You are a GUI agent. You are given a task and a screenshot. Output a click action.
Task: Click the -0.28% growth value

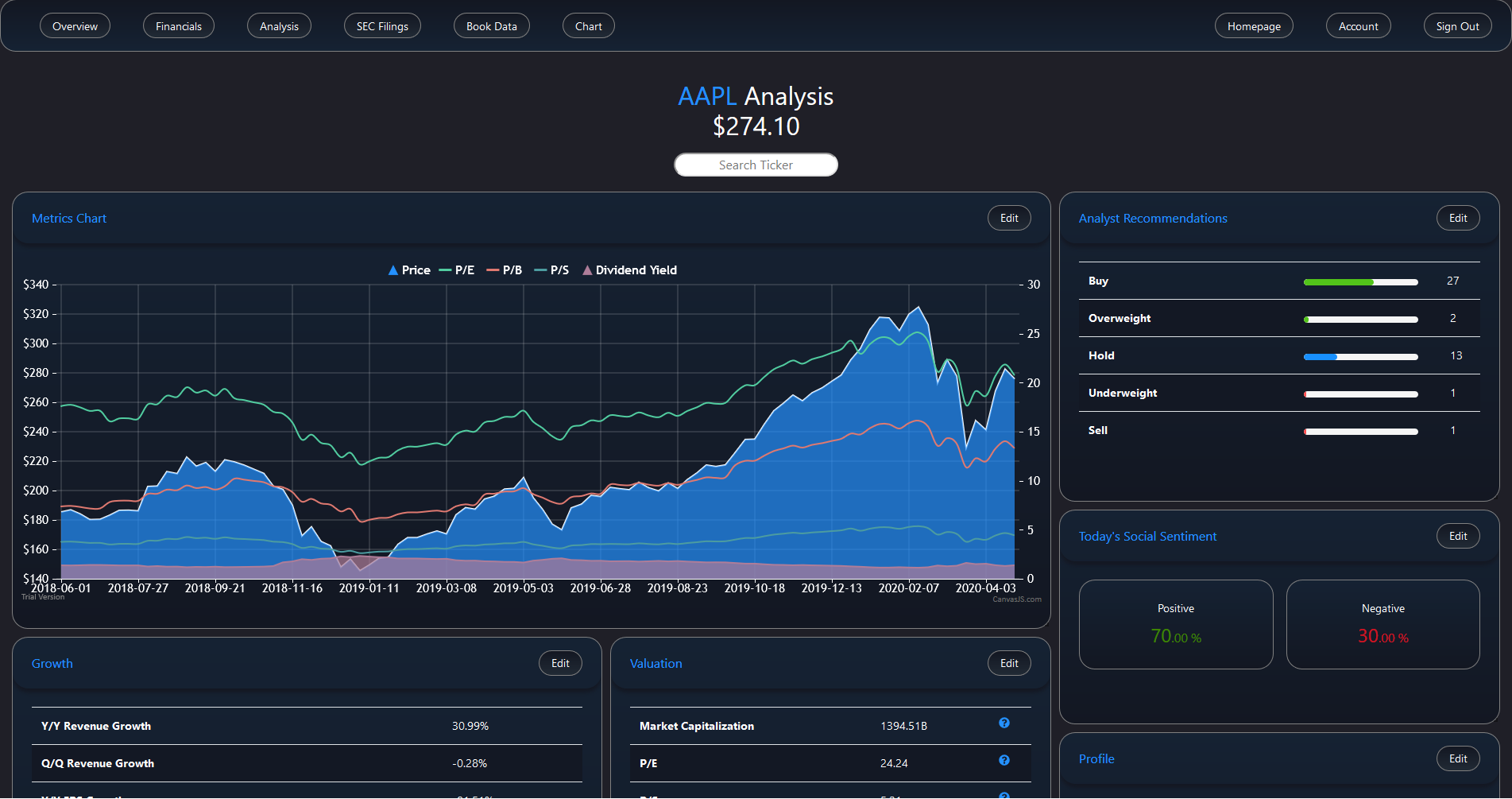tap(470, 763)
